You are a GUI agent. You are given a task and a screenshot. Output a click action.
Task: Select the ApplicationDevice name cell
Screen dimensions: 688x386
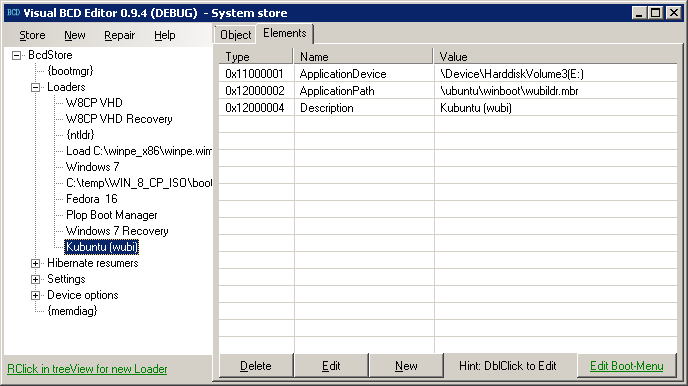click(x=364, y=74)
